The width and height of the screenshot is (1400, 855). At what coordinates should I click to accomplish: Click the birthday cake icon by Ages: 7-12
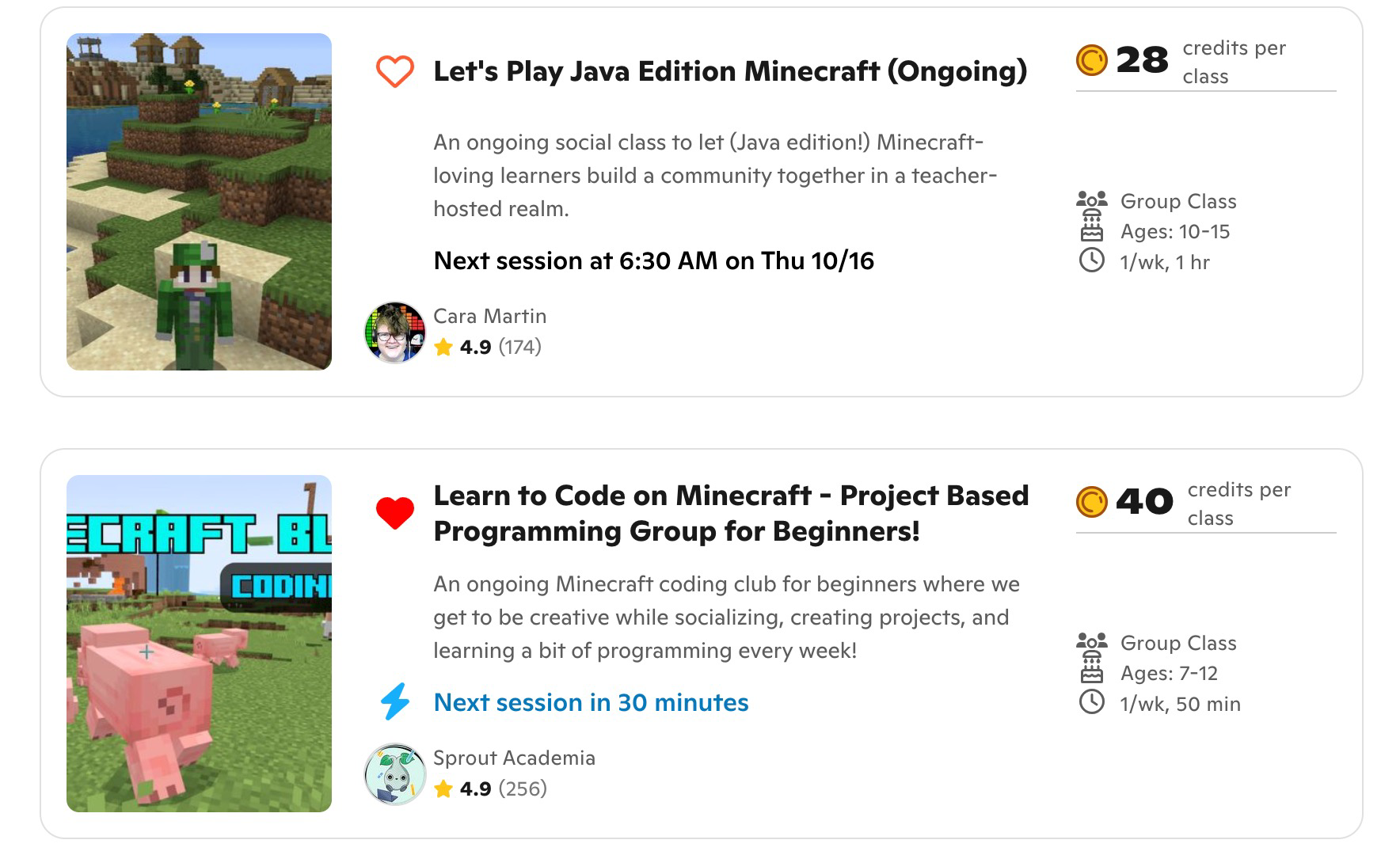tap(1091, 673)
